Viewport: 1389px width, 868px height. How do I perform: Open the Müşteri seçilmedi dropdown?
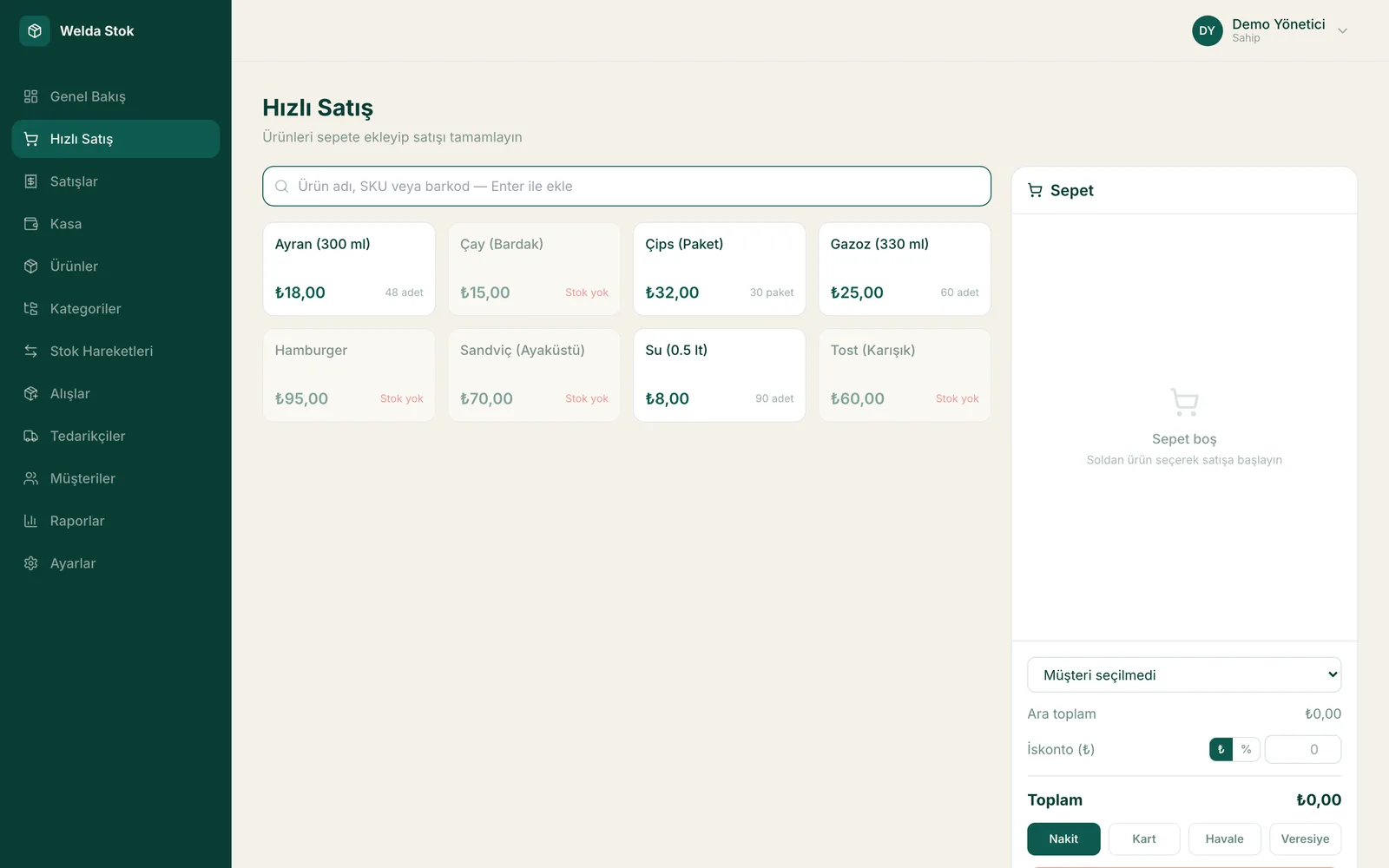[1184, 675]
